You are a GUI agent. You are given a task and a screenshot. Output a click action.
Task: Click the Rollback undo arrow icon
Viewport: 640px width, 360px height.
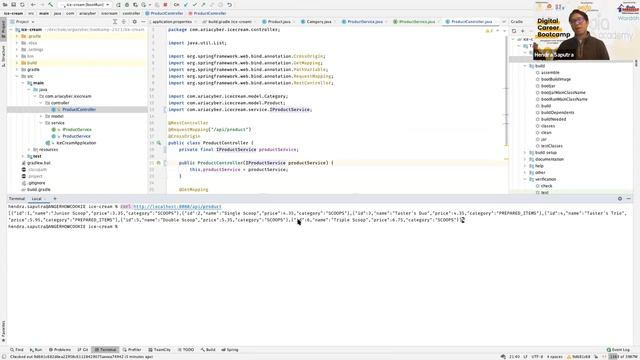[x=229, y=5]
